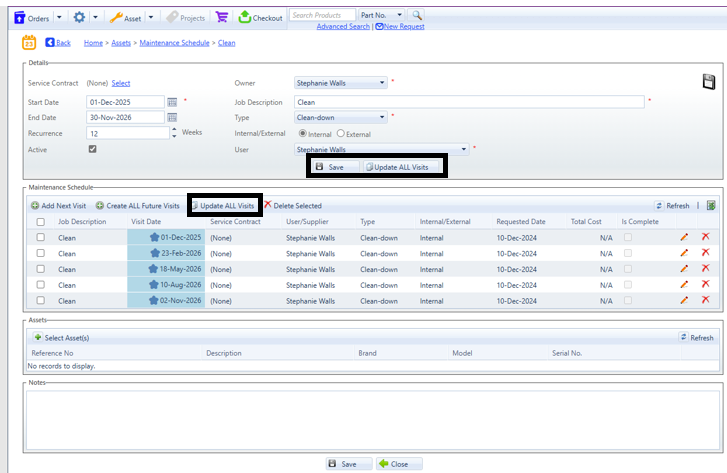Image resolution: width=727 pixels, height=473 pixels.
Task: Open the Owner dropdown
Action: (x=341, y=83)
